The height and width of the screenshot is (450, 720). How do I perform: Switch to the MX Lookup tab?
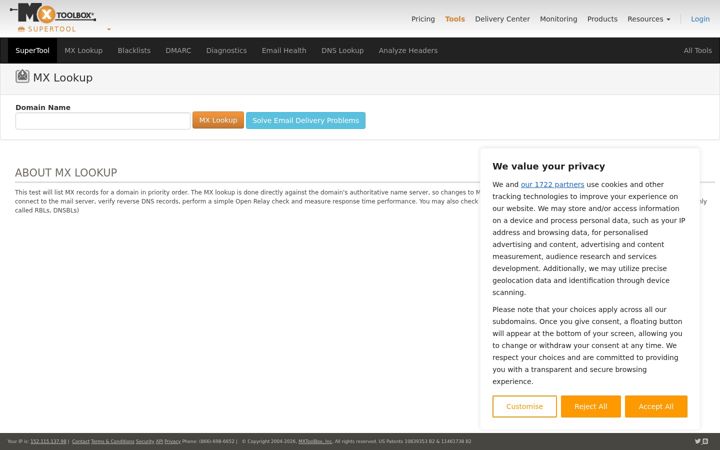pos(83,51)
